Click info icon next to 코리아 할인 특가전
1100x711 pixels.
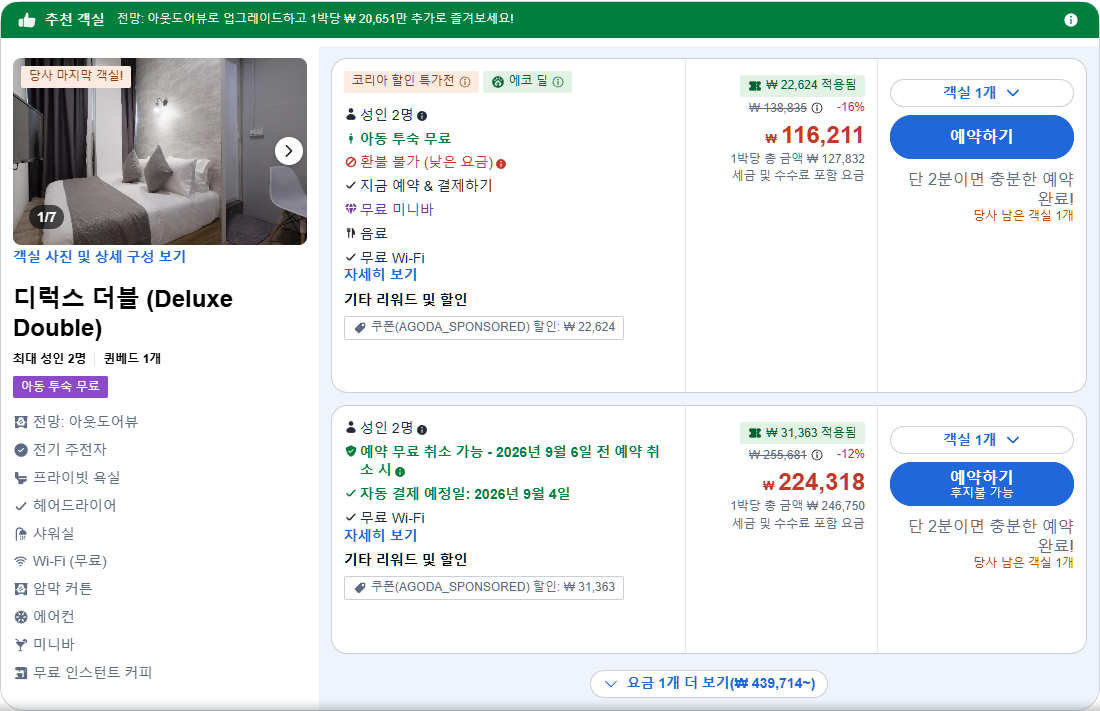coord(465,82)
